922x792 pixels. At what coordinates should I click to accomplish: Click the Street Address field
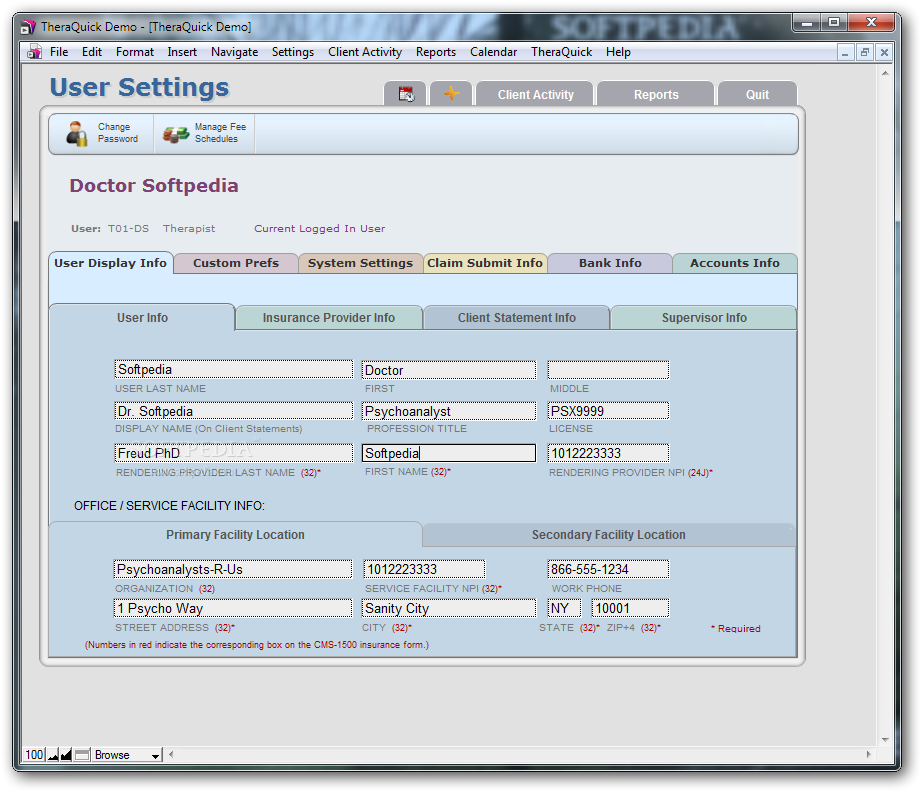coord(233,608)
